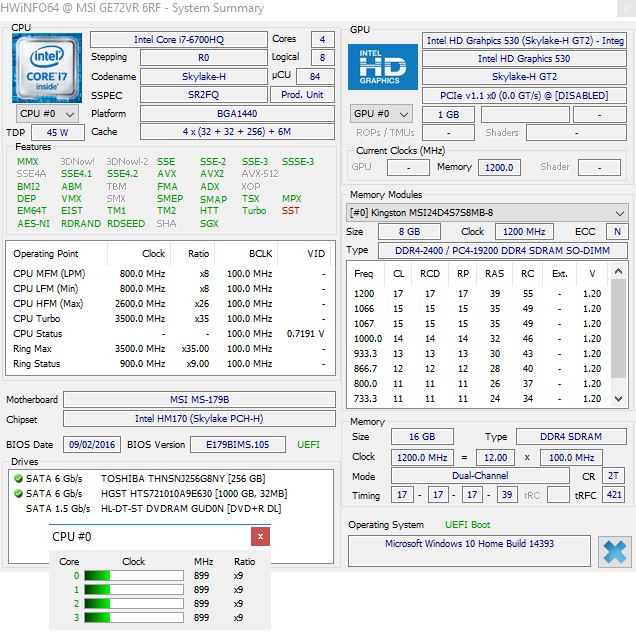Click the Freq column header
636x636 pixels.
coord(363,274)
